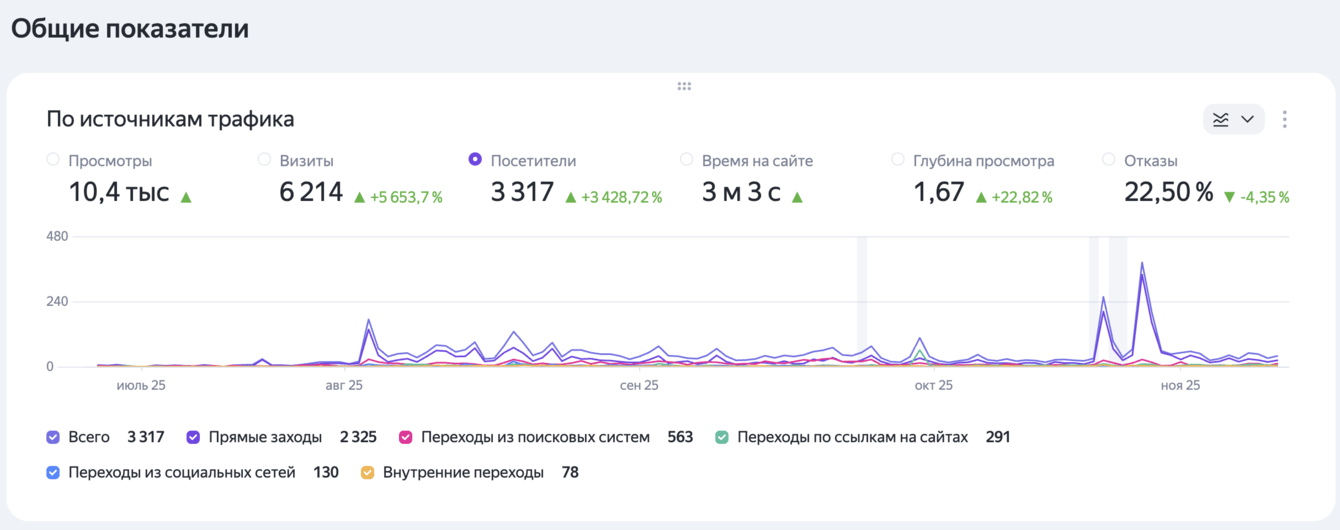Click the green arrow next to 3 м 3 с
1340x530 pixels.
click(797, 198)
